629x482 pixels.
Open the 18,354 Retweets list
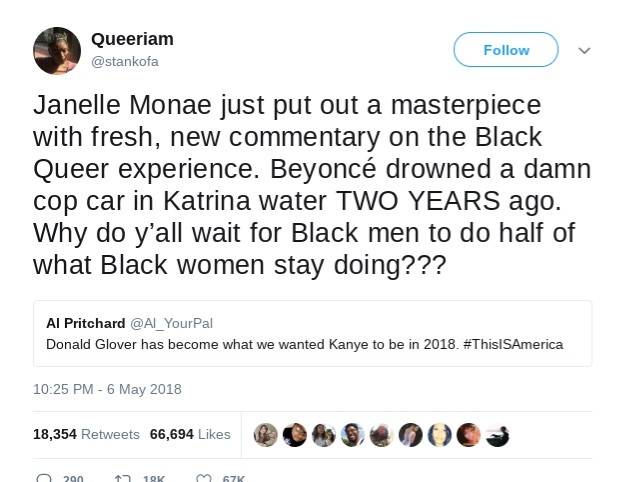point(86,434)
